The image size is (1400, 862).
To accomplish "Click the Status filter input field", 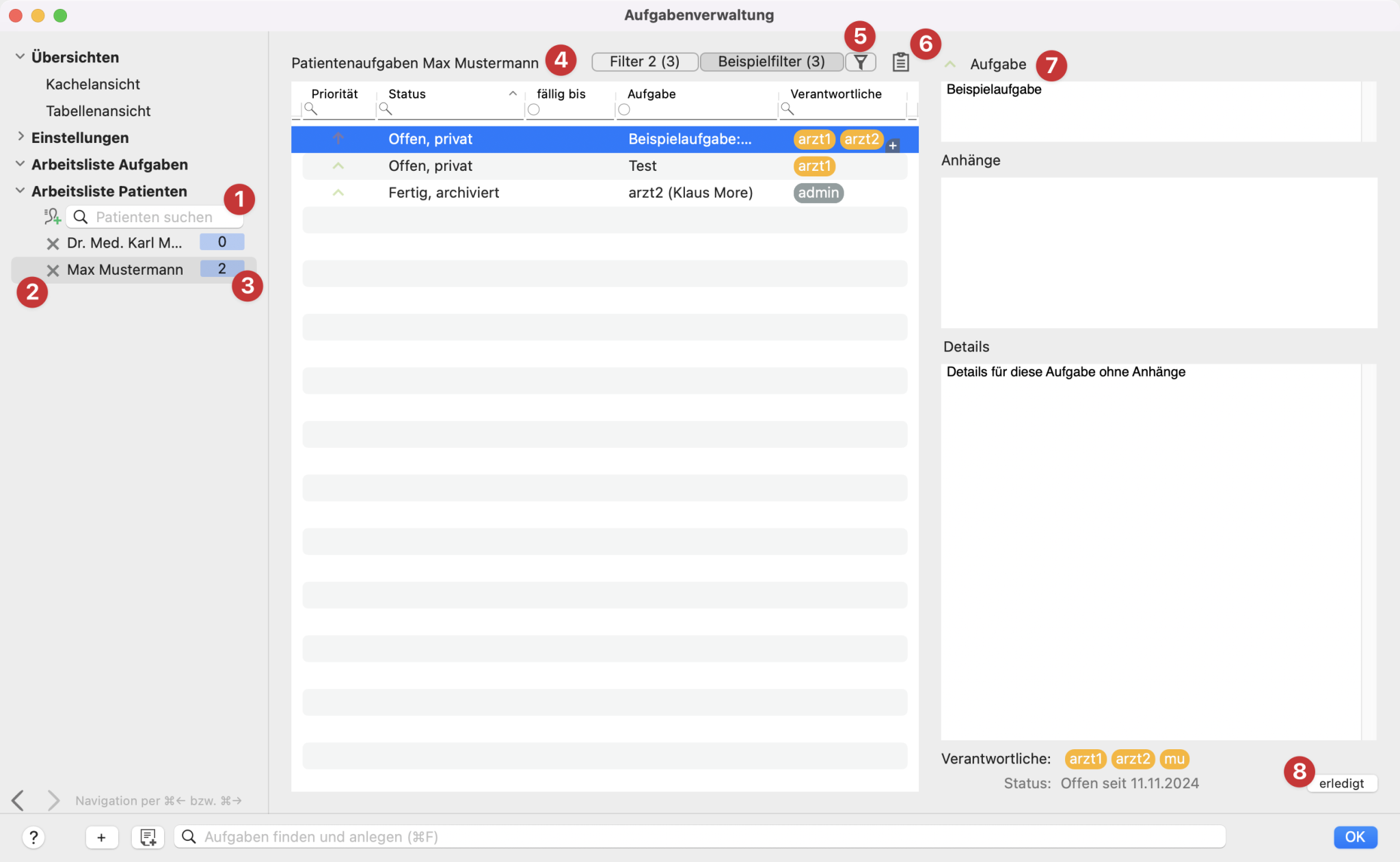I will pyautogui.click(x=451, y=109).
